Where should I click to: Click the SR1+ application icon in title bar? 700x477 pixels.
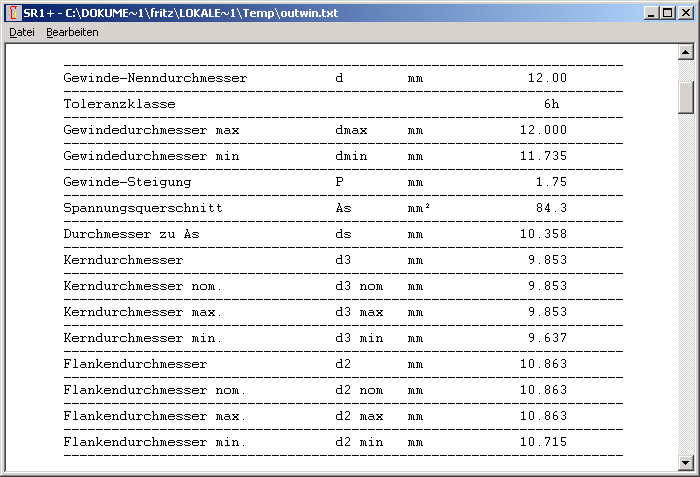click(13, 12)
